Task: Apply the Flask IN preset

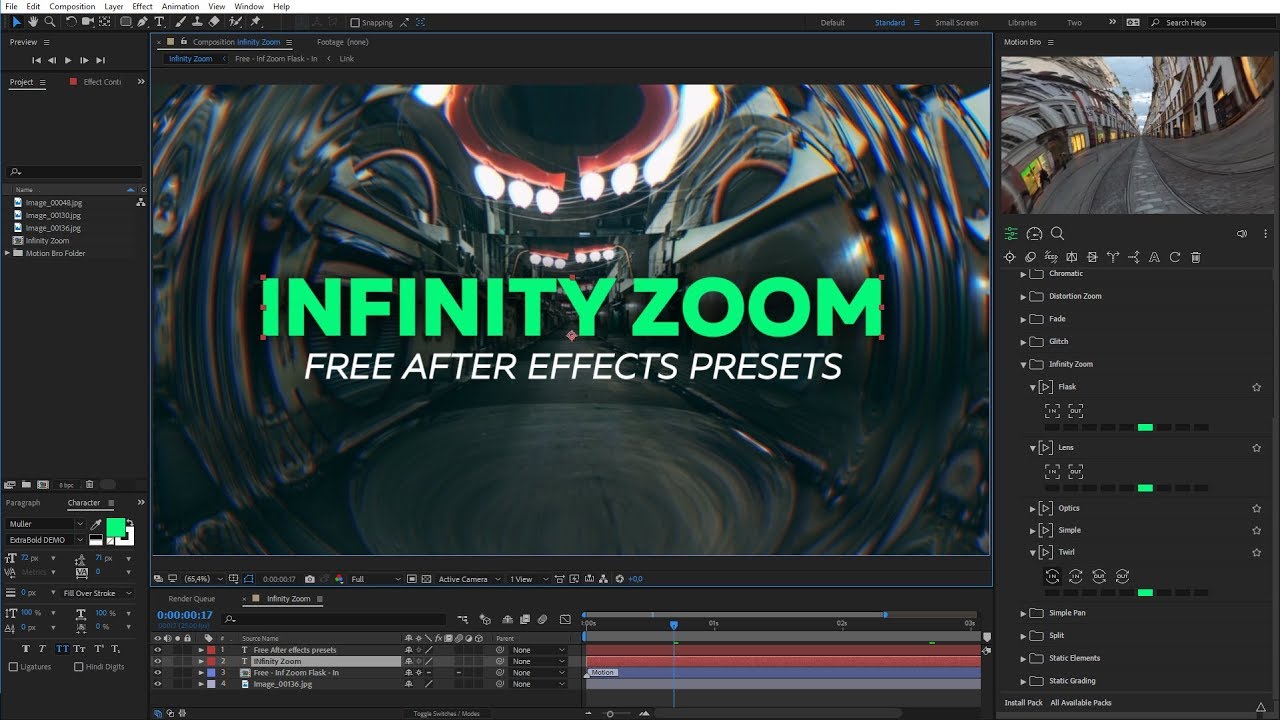Action: [1052, 411]
